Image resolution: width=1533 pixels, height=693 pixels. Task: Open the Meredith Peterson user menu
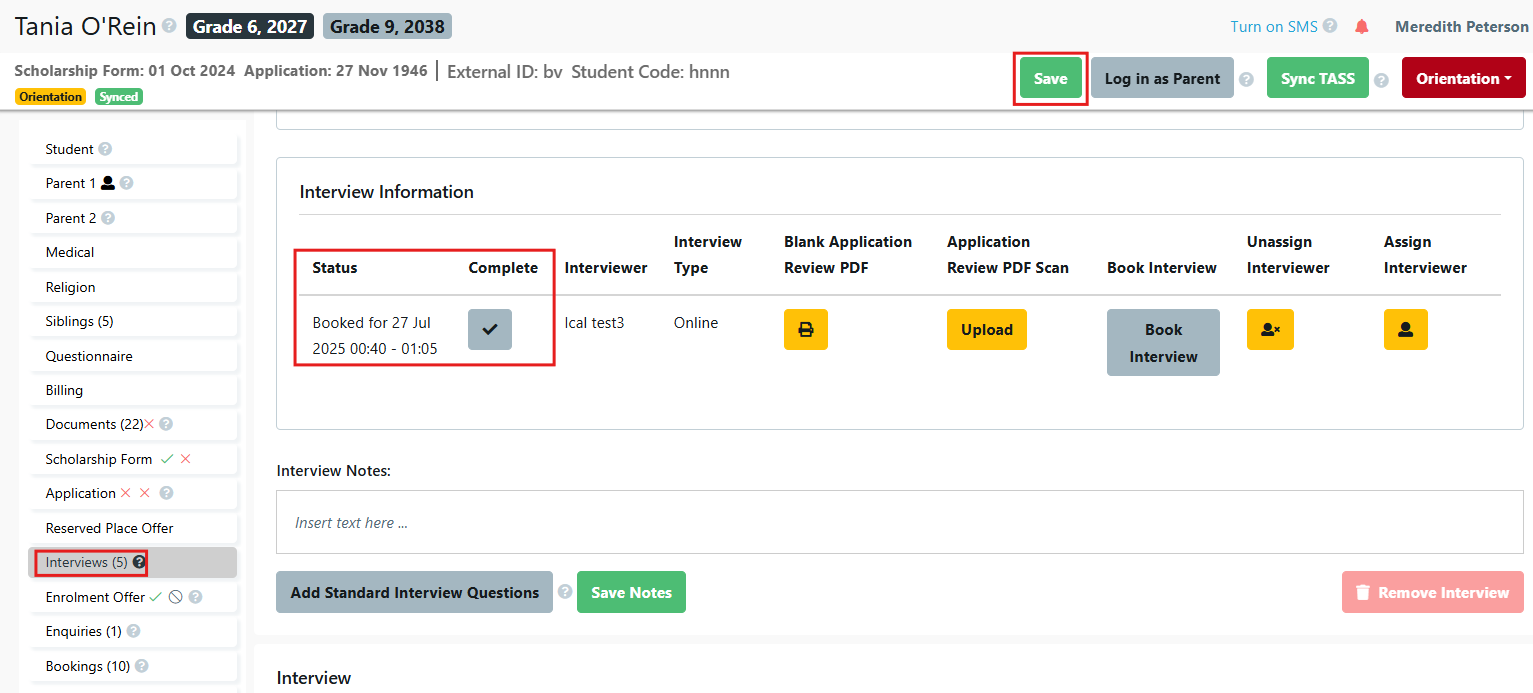point(1461,27)
